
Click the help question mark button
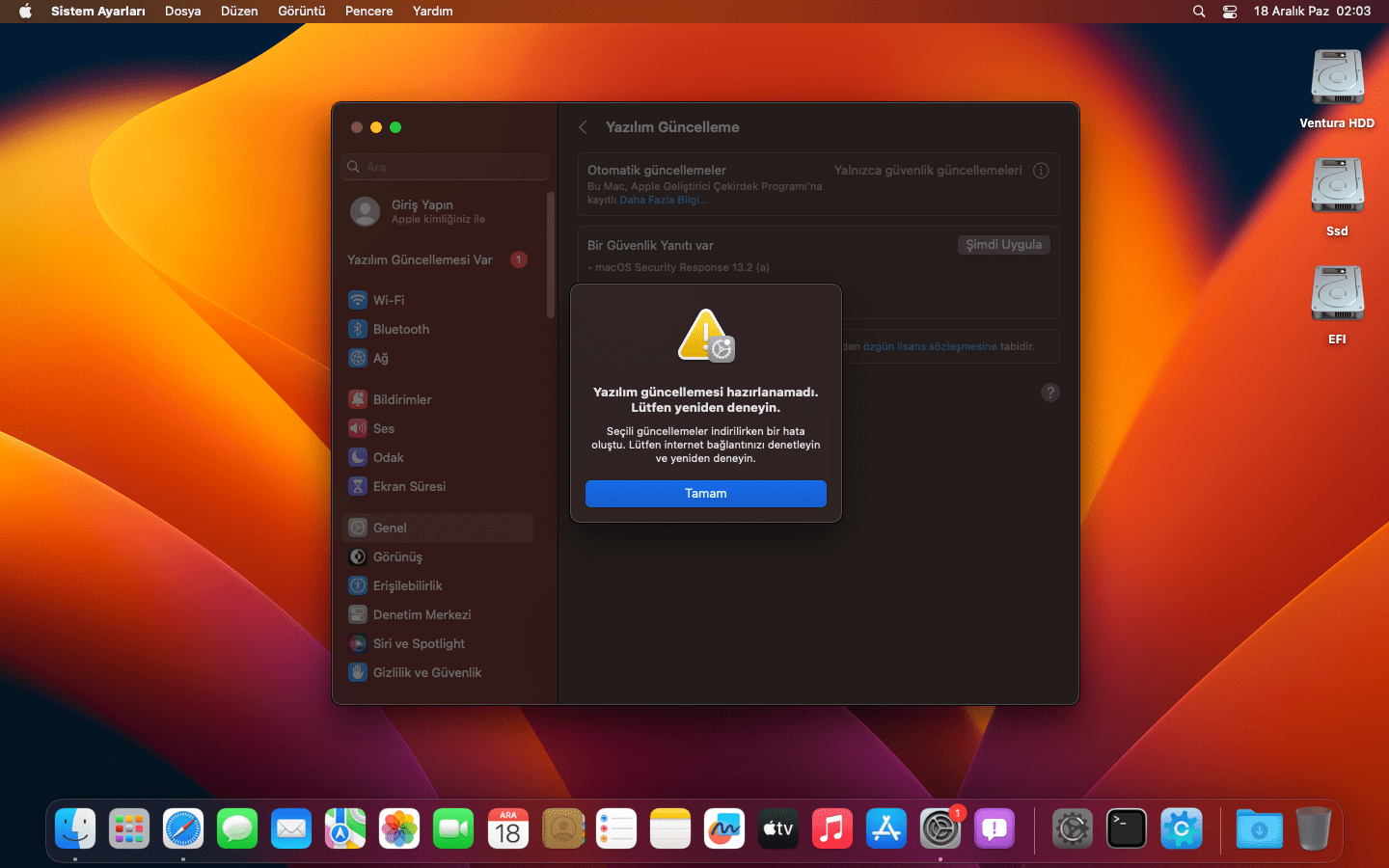click(1050, 393)
